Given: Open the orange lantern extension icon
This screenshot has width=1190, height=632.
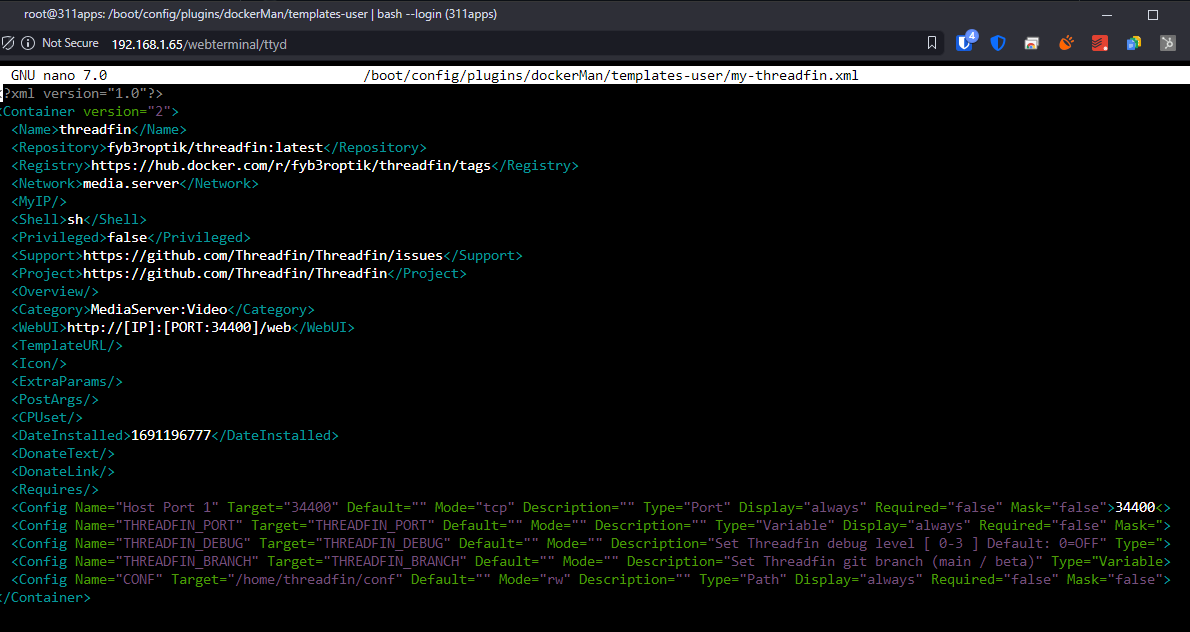Looking at the screenshot, I should pyautogui.click(x=1066, y=43).
